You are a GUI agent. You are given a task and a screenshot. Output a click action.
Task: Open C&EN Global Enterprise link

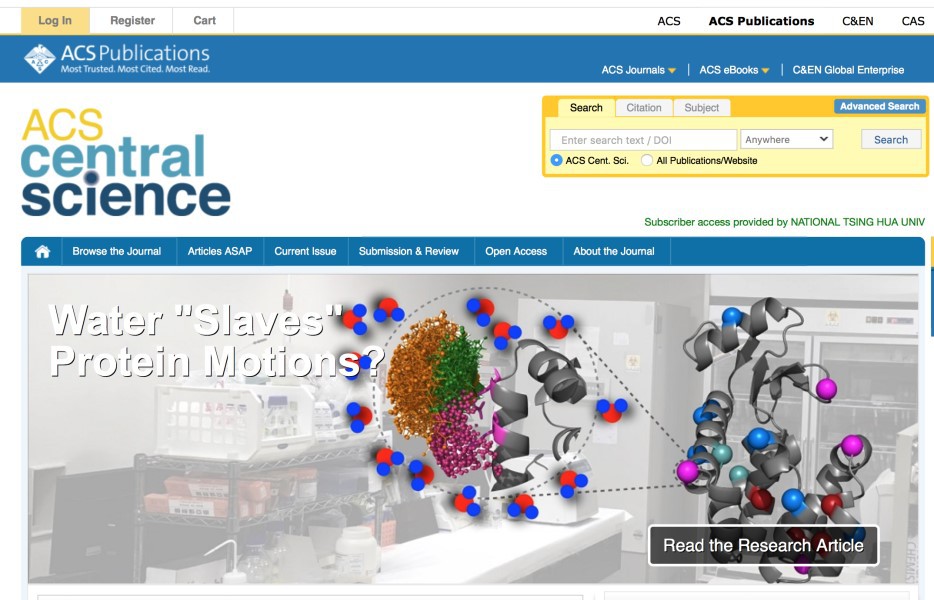[x=848, y=70]
